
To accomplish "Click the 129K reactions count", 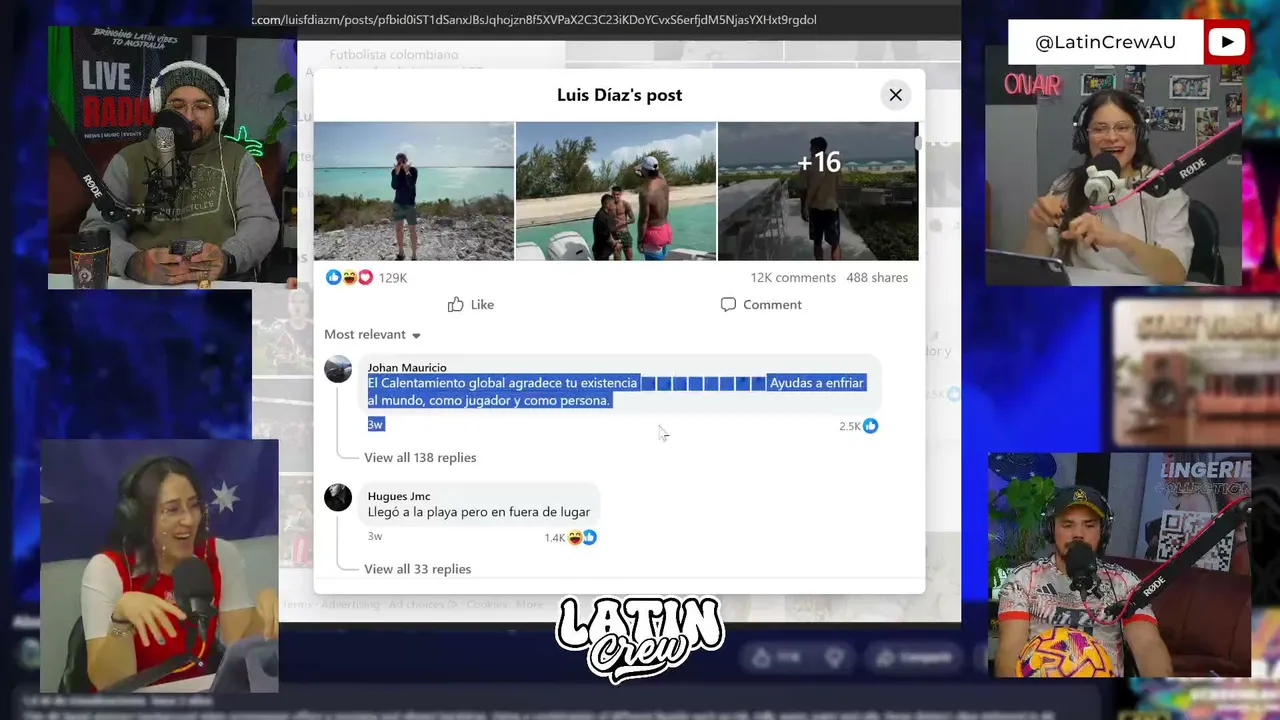I will [x=393, y=277].
